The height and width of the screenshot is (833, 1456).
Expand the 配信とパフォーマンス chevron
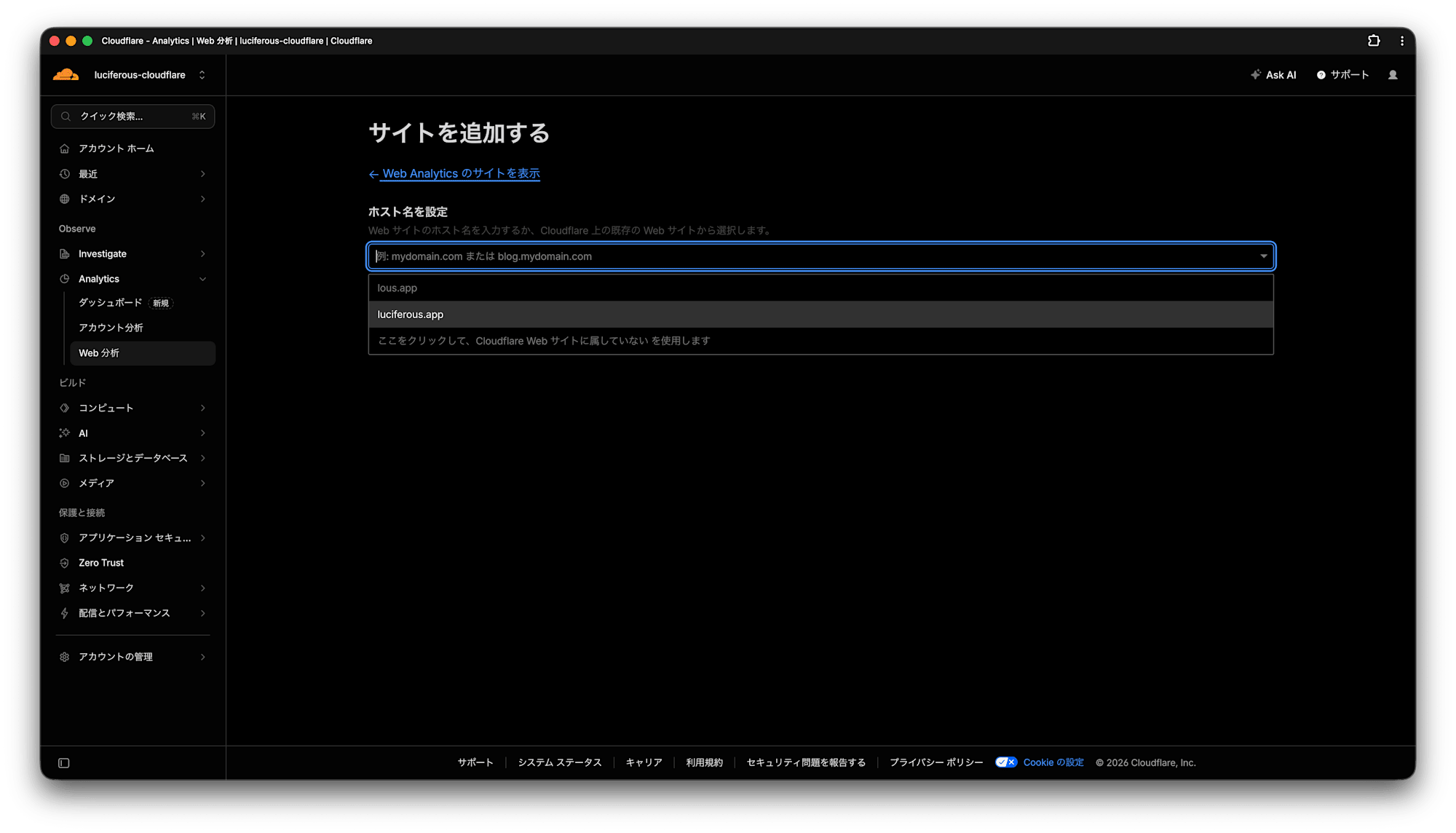coord(203,613)
